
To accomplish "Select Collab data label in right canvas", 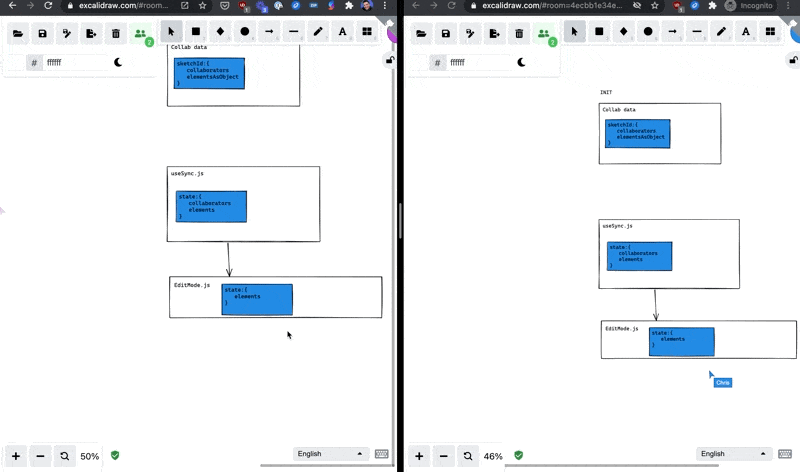I will [x=619, y=110].
